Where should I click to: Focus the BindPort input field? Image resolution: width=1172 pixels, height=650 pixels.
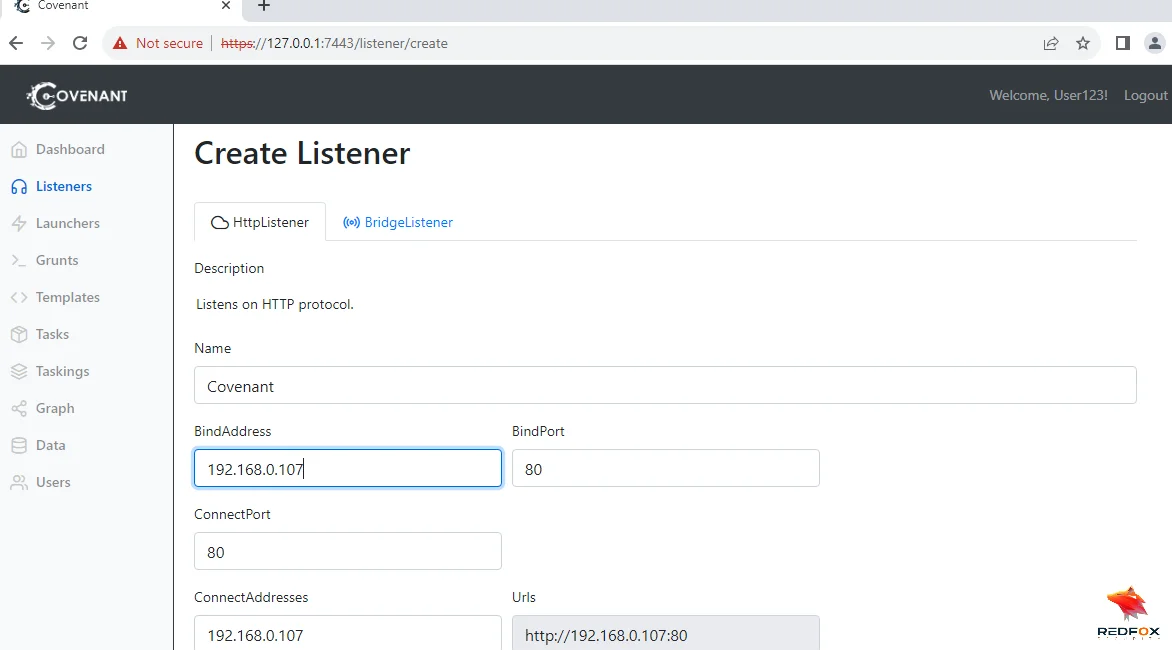click(665, 469)
